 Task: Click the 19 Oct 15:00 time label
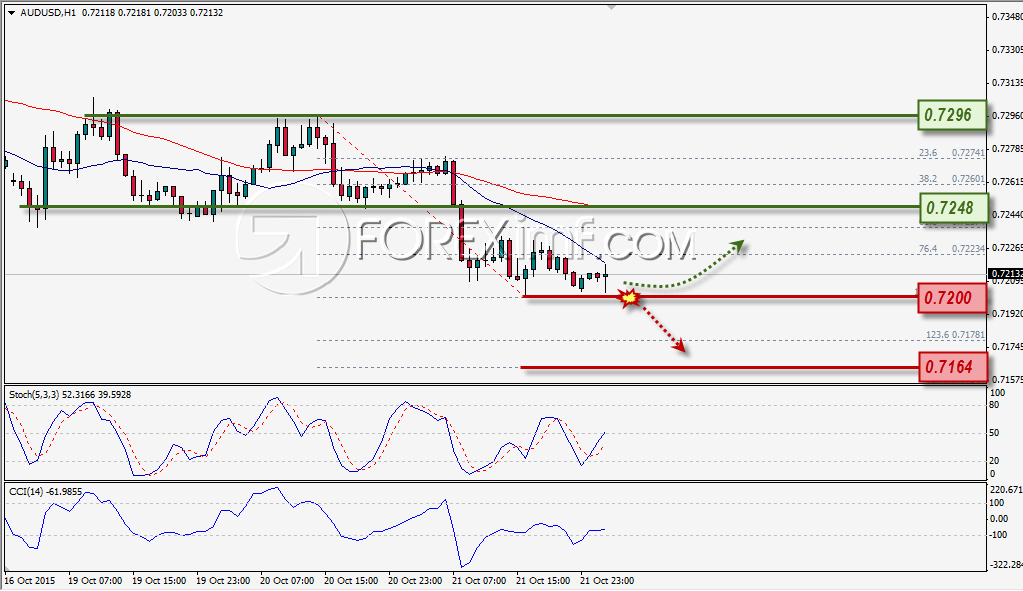(x=159, y=581)
